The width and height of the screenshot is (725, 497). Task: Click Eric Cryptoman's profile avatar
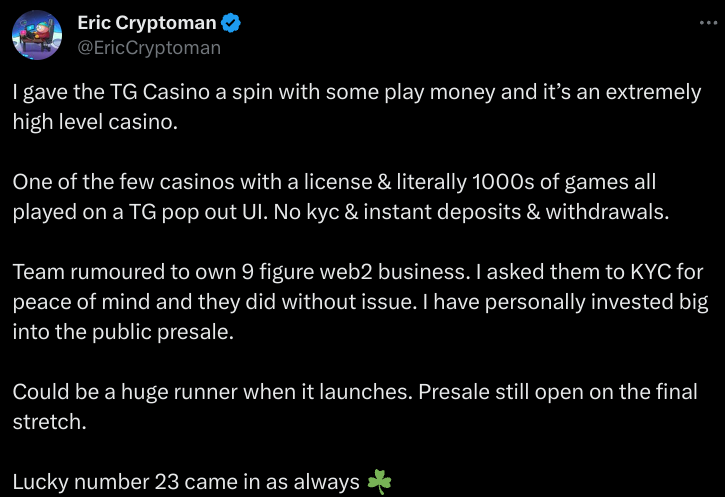click(37, 36)
